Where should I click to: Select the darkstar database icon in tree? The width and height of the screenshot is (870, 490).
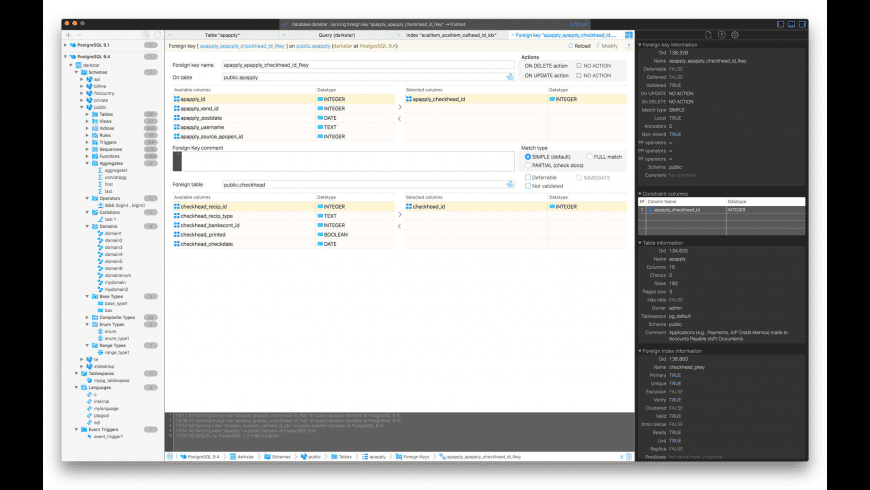pyautogui.click(x=79, y=65)
